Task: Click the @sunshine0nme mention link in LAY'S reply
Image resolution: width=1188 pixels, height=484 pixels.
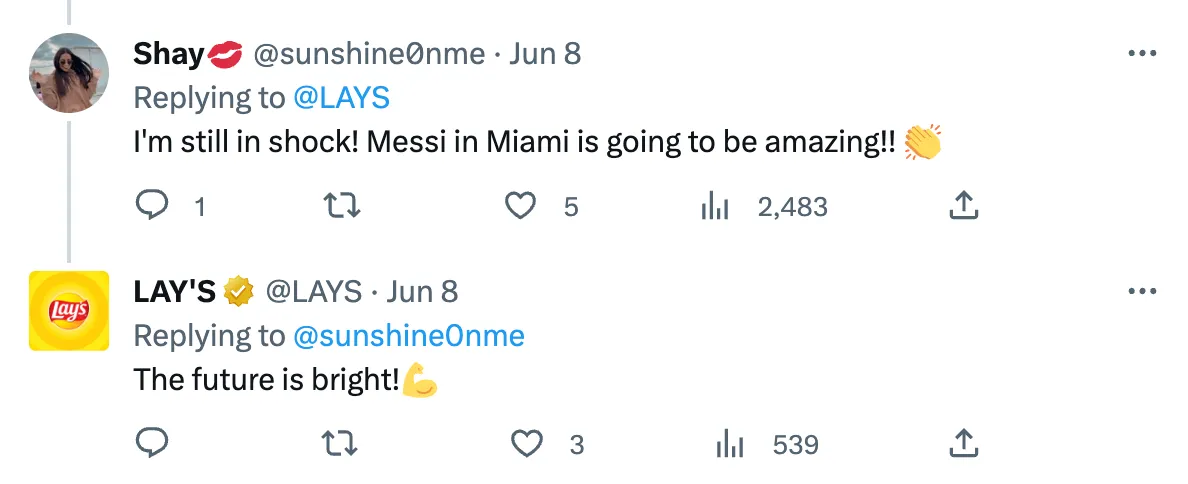Action: 408,336
